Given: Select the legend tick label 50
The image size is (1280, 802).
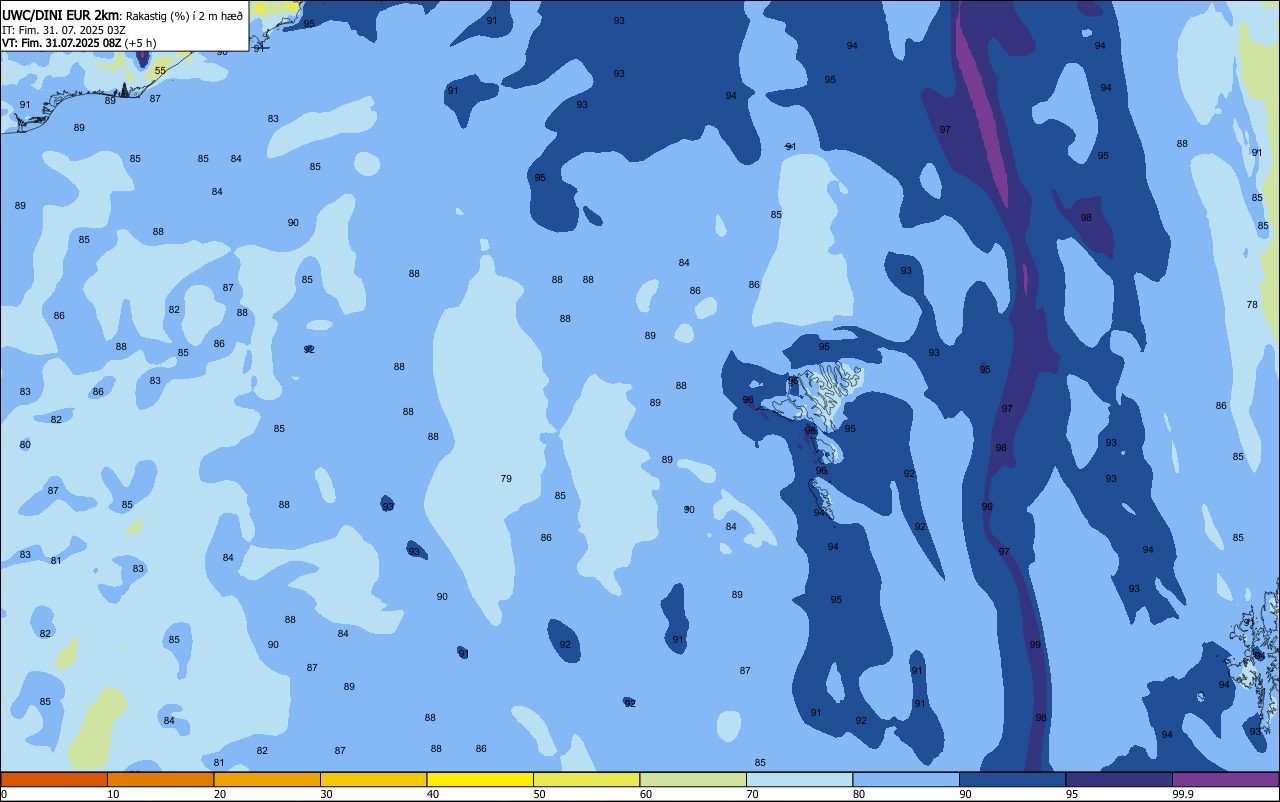Looking at the screenshot, I should 539,794.
